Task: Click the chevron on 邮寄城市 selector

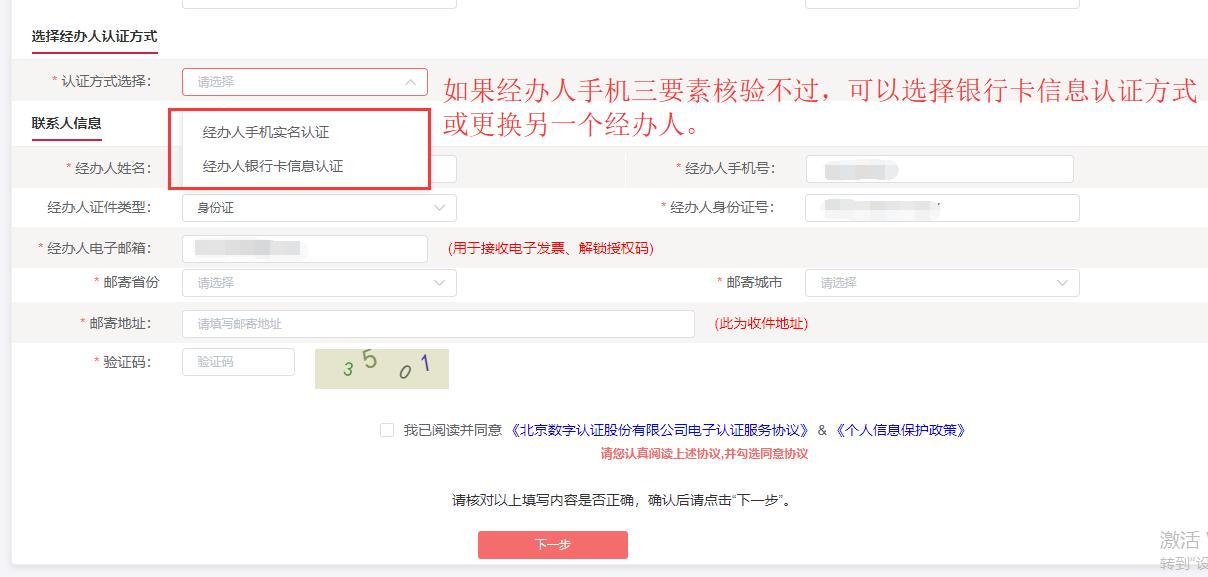Action: (1063, 283)
